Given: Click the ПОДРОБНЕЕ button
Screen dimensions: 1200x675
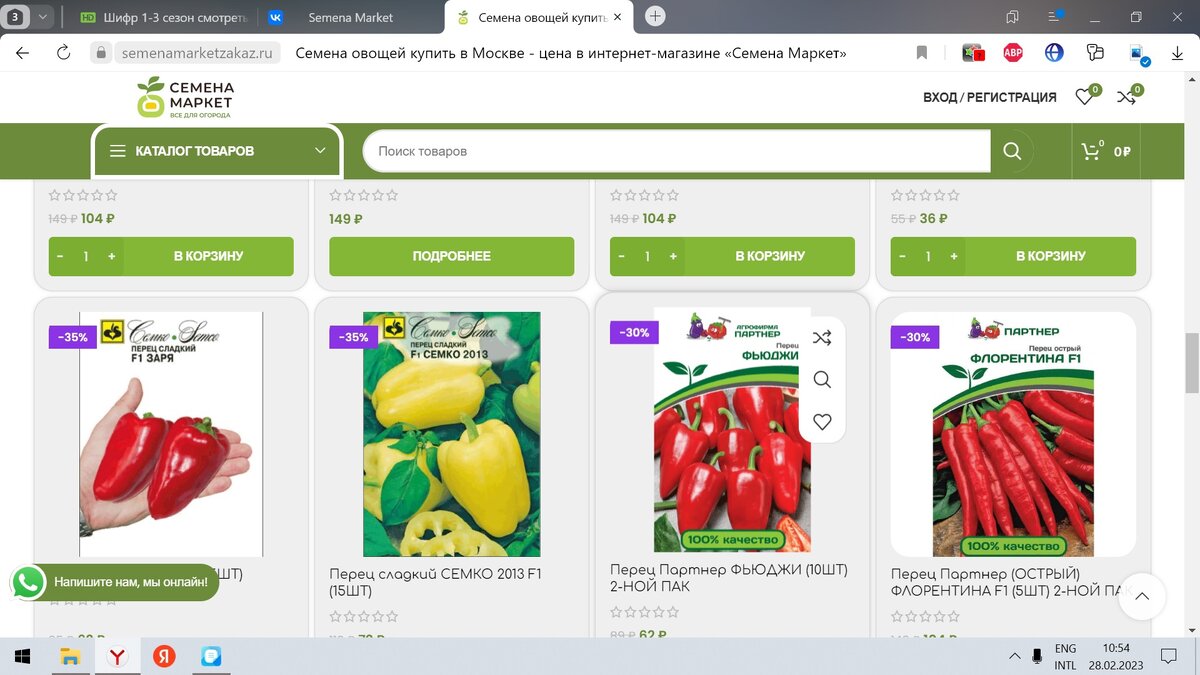Looking at the screenshot, I should 452,257.
